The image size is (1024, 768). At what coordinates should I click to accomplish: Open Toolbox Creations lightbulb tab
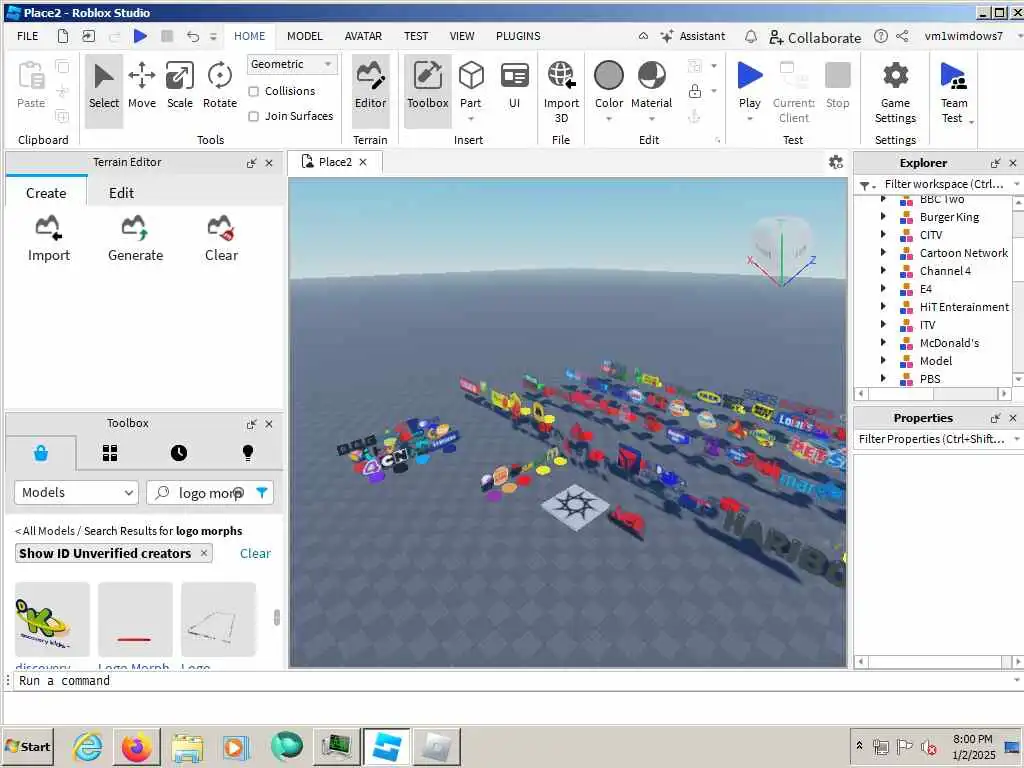[248, 453]
